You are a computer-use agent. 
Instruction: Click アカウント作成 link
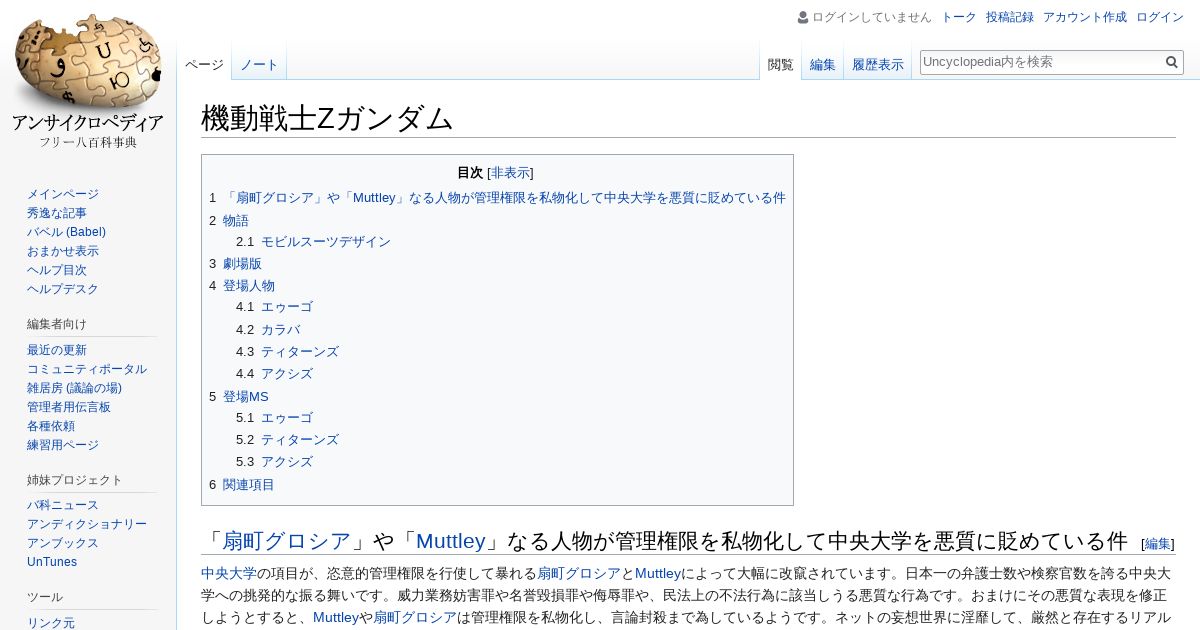coord(1084,17)
